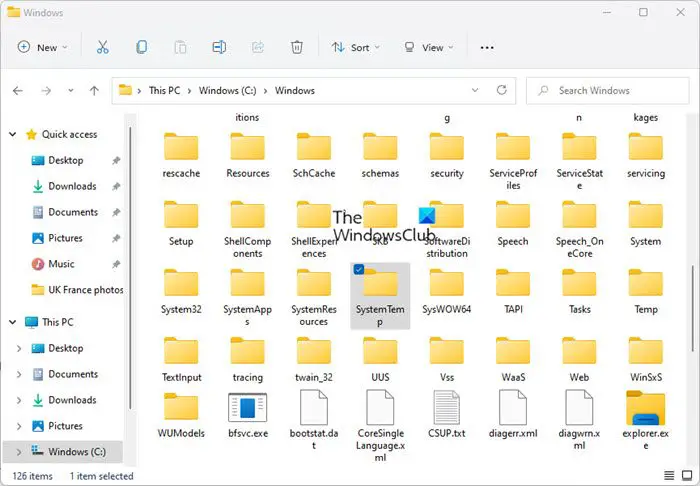Open Downloads in Quick access
The height and width of the screenshot is (486, 700).
[72, 186]
